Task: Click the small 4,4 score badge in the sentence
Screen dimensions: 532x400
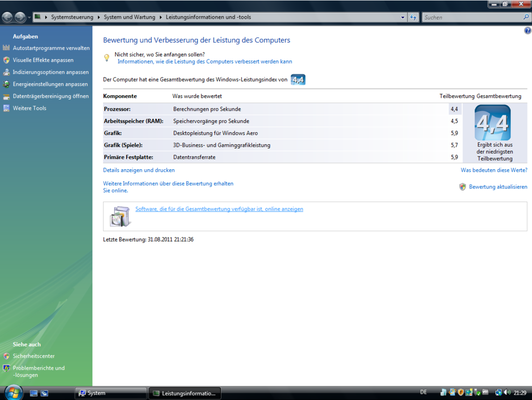Action: 298,80
